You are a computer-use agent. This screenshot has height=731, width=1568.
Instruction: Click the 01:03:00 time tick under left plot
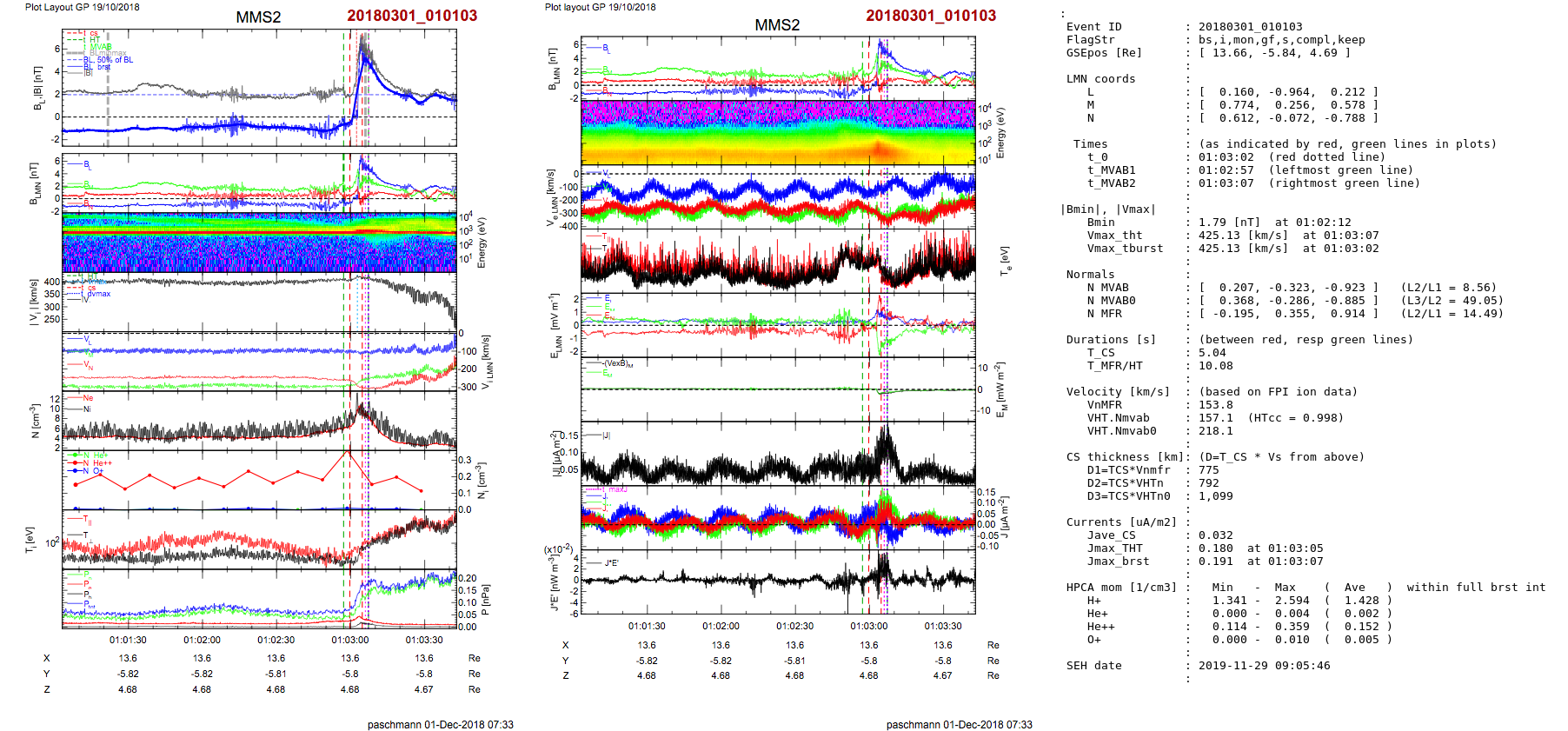pos(349,640)
